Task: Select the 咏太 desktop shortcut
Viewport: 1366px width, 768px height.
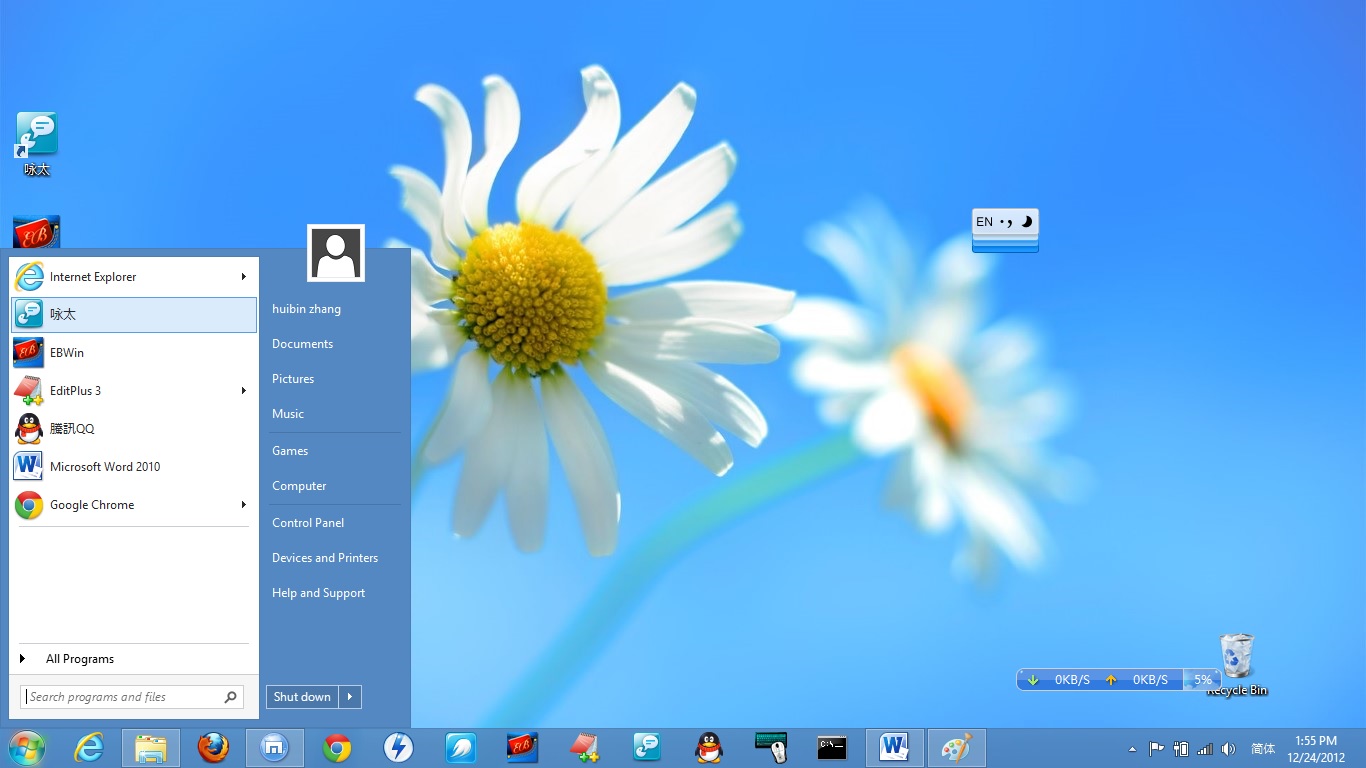Action: 37,144
